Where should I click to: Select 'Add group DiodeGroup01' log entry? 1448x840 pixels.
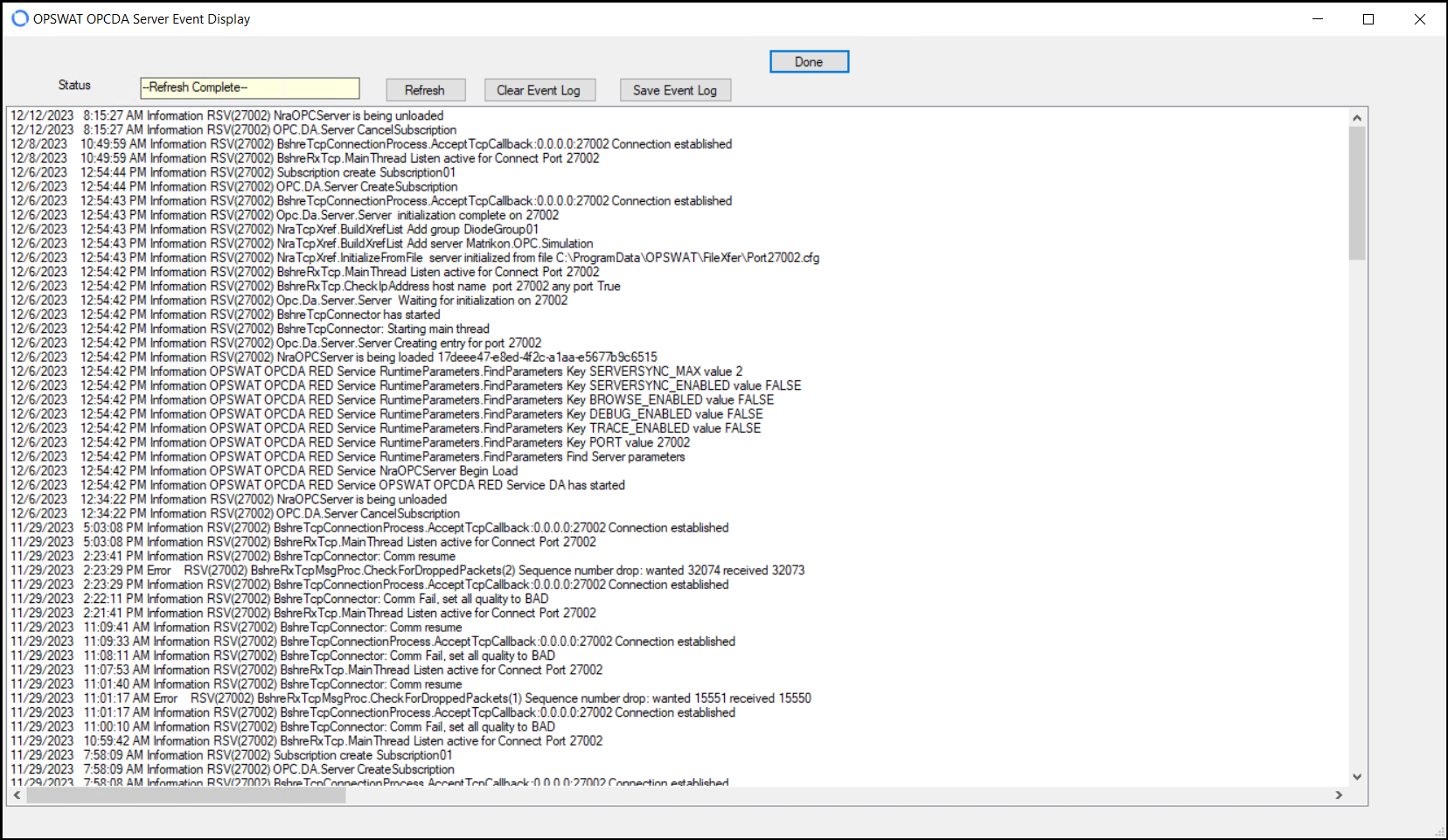coord(275,229)
